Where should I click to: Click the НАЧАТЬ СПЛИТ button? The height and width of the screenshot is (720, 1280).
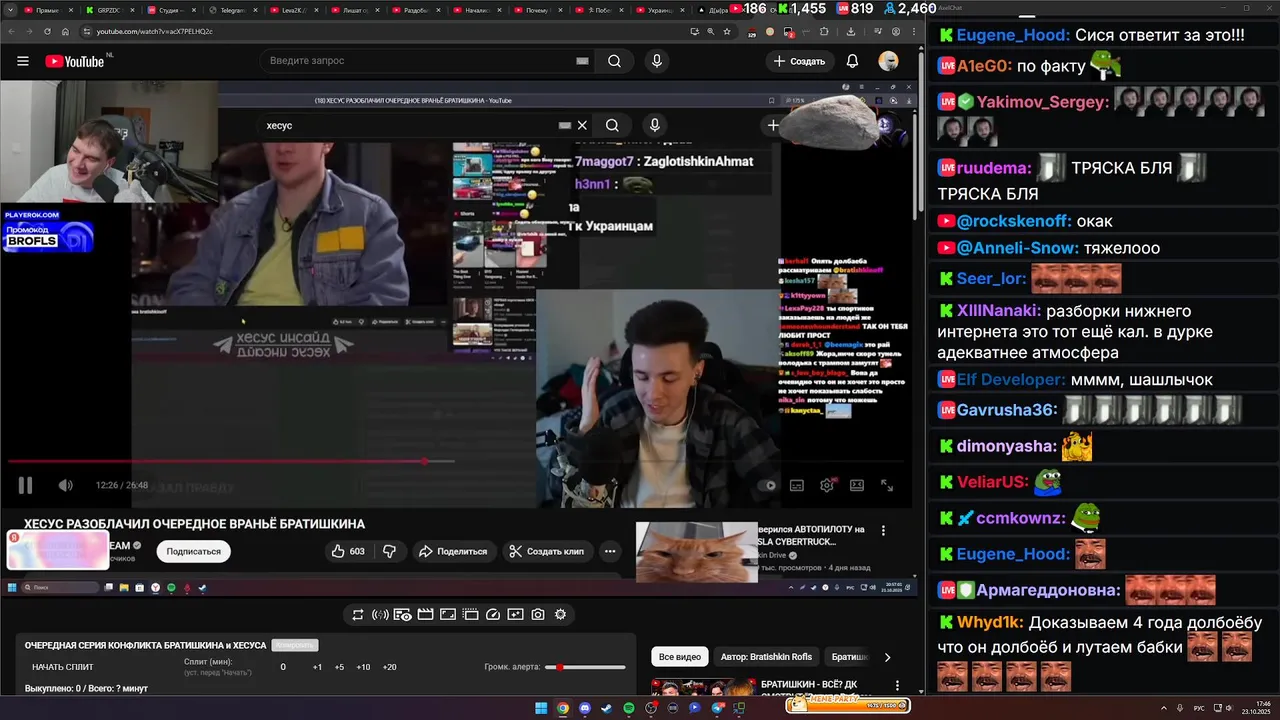(x=62, y=667)
